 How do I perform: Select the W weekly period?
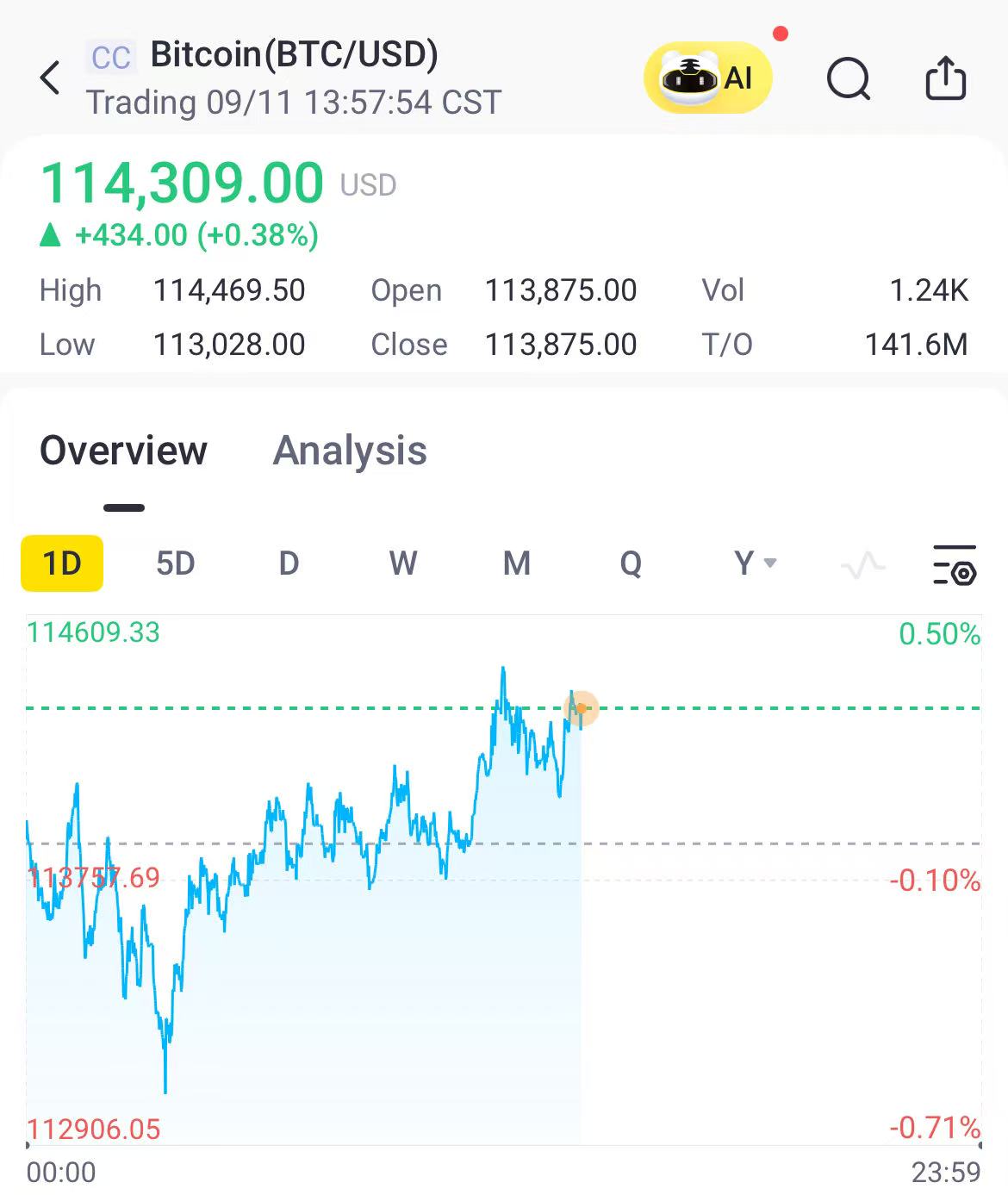[403, 563]
